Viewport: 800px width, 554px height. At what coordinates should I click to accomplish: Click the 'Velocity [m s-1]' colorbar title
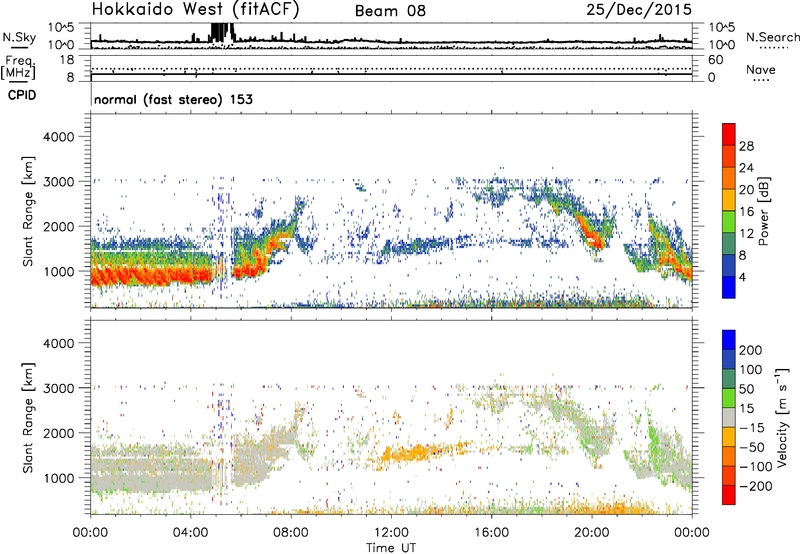pos(782,417)
